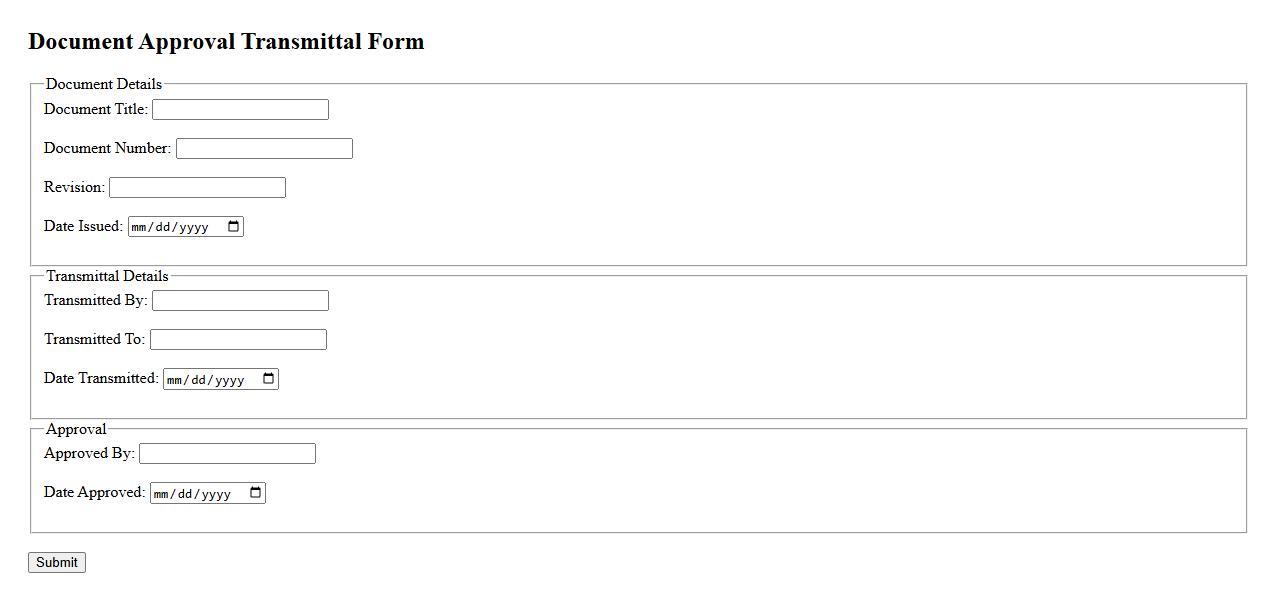Image resolution: width=1278 pixels, height=601 pixels.
Task: Click the Transmitted To text box
Action: [238, 340]
